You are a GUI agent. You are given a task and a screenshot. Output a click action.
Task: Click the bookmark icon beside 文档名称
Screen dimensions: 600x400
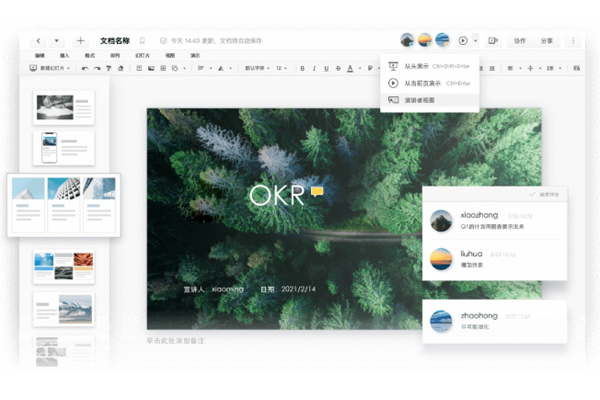142,41
